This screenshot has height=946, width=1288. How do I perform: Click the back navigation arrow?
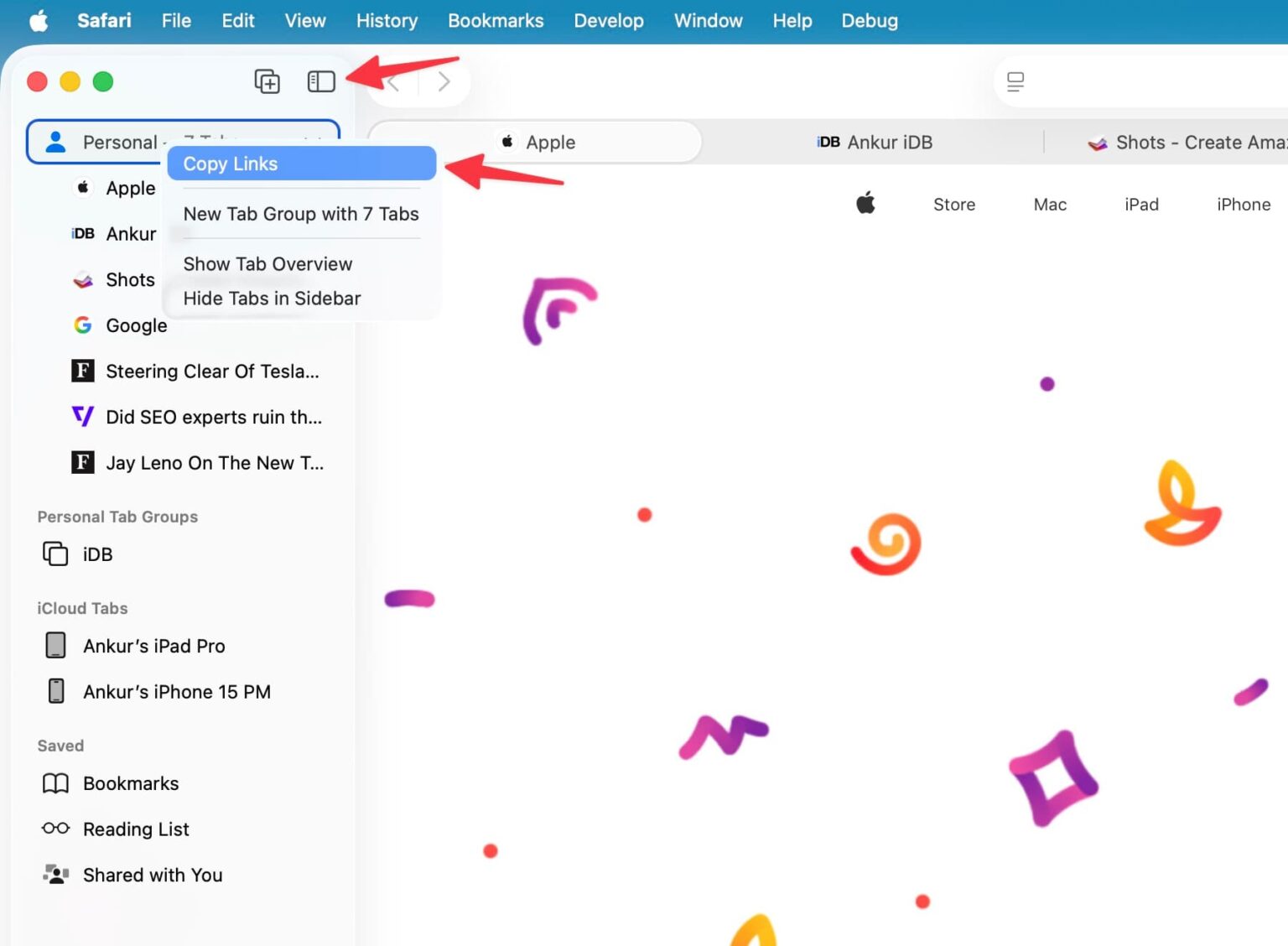coord(392,82)
